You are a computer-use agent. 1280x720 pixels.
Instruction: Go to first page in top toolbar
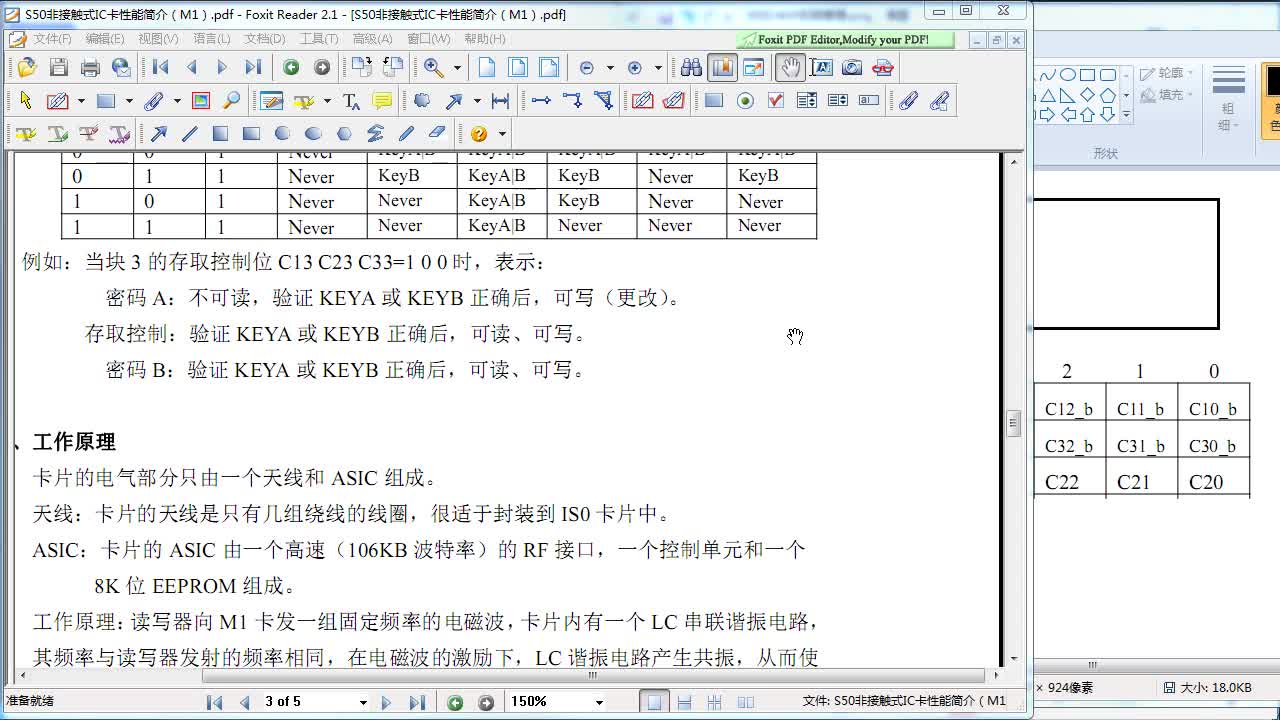(x=160, y=68)
